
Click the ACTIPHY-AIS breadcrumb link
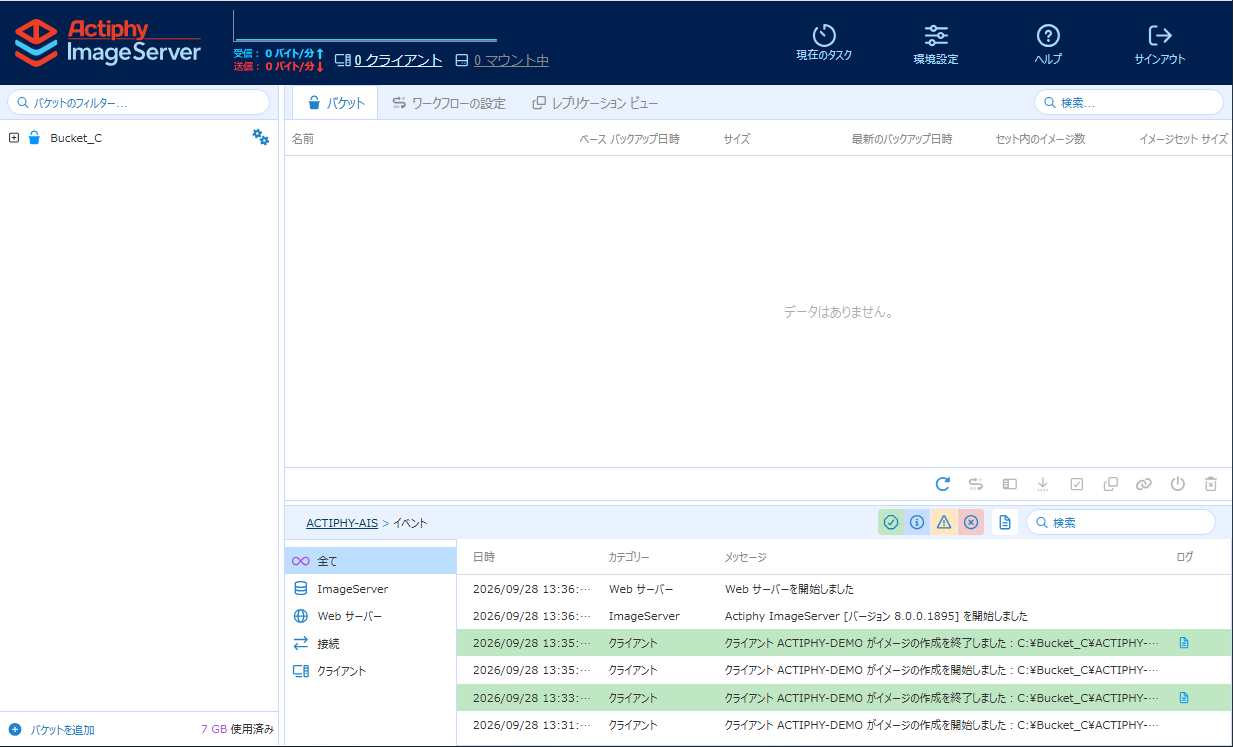click(342, 523)
